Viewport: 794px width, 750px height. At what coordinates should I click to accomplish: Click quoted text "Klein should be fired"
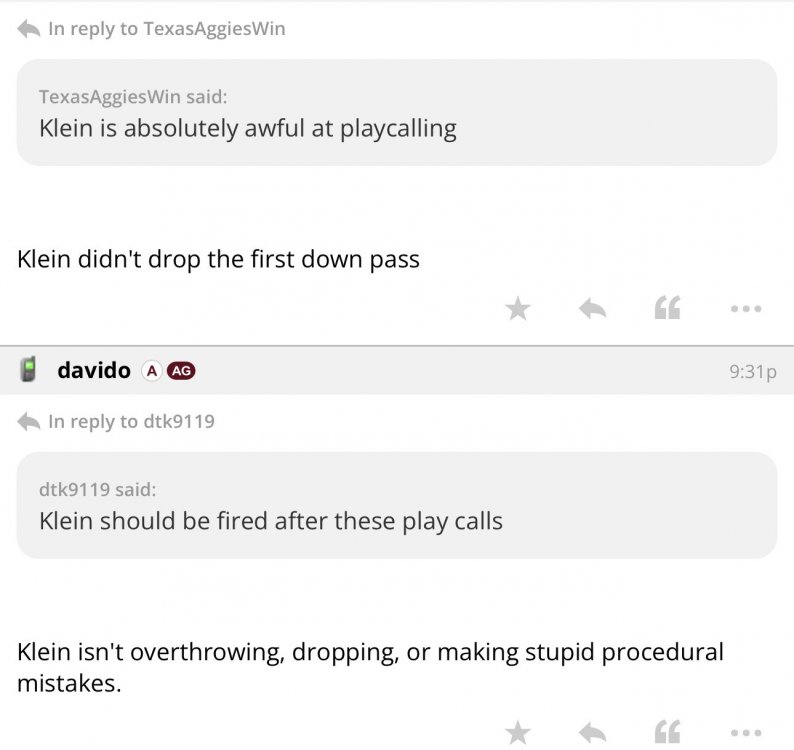point(271,521)
